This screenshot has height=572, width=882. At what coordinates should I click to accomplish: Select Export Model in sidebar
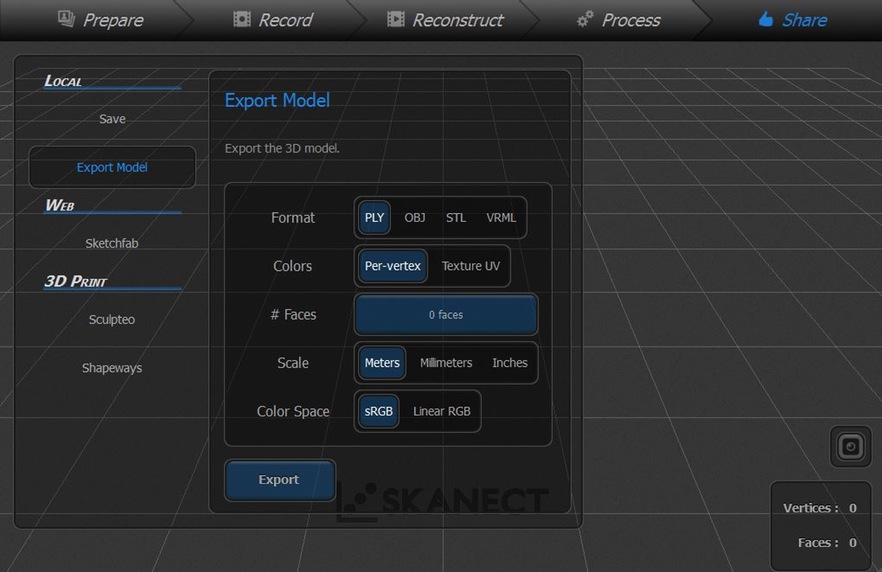pyautogui.click(x=112, y=168)
